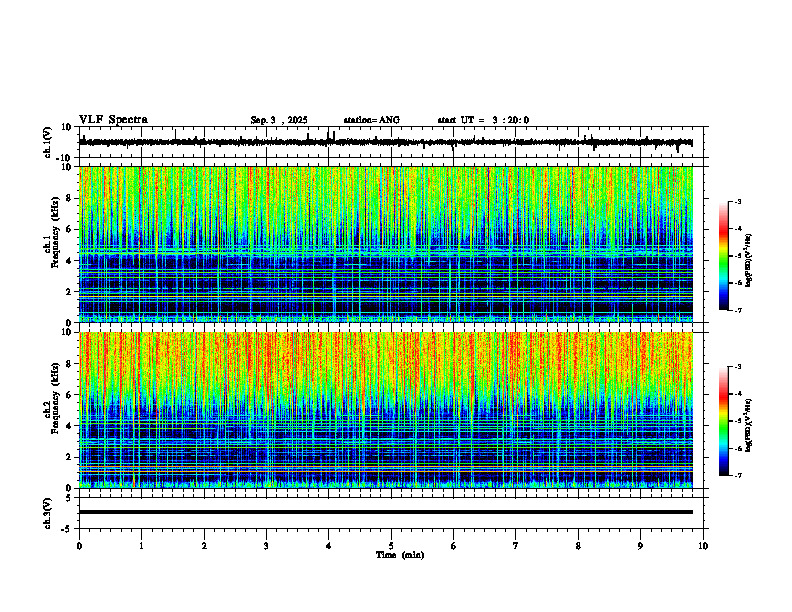Click the ch.1 color bar "log(PSD)(V²/Hz)" label
Screen dimensions: 792x612
coord(749,260)
